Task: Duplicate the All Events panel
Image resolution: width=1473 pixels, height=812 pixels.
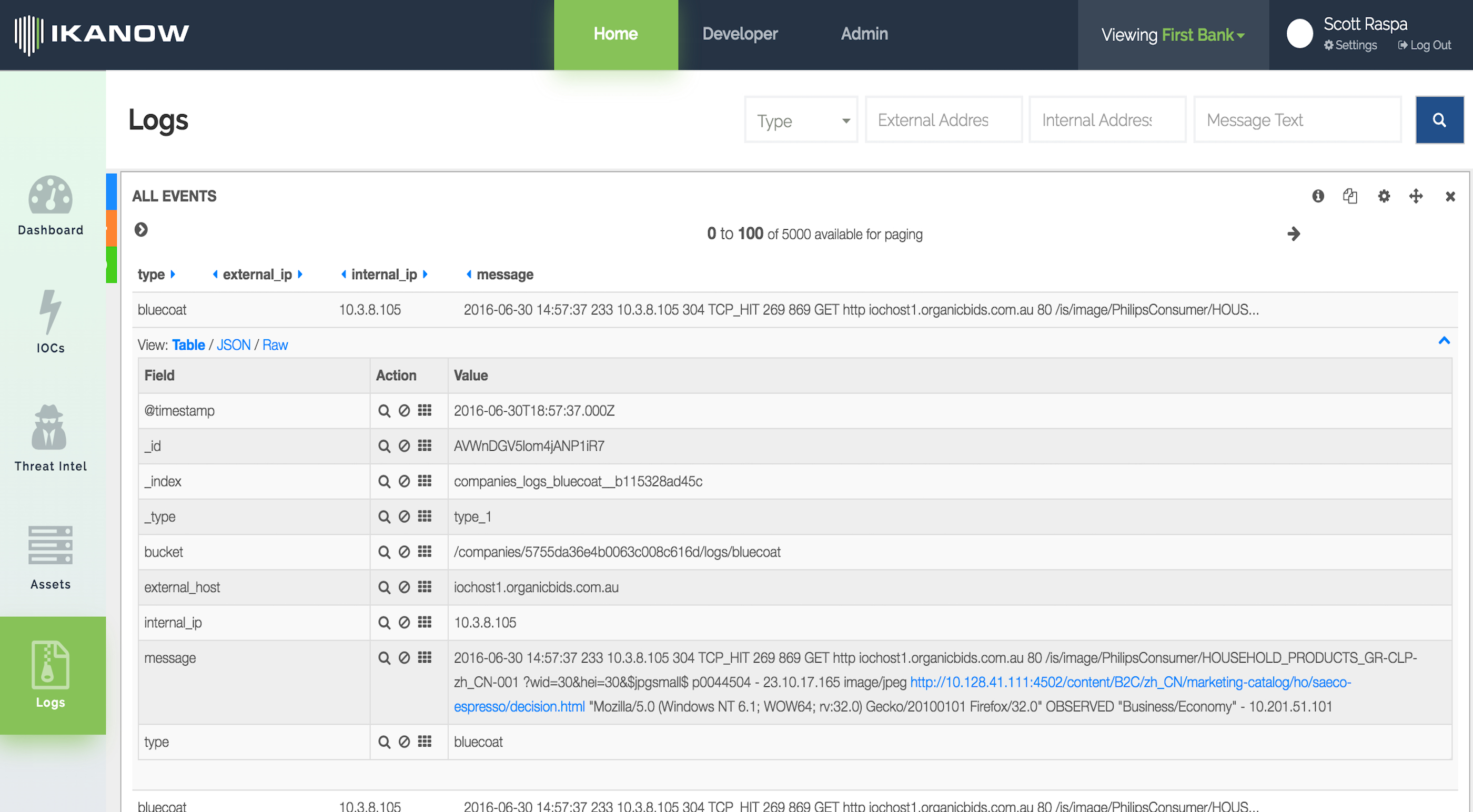Action: [x=1350, y=196]
